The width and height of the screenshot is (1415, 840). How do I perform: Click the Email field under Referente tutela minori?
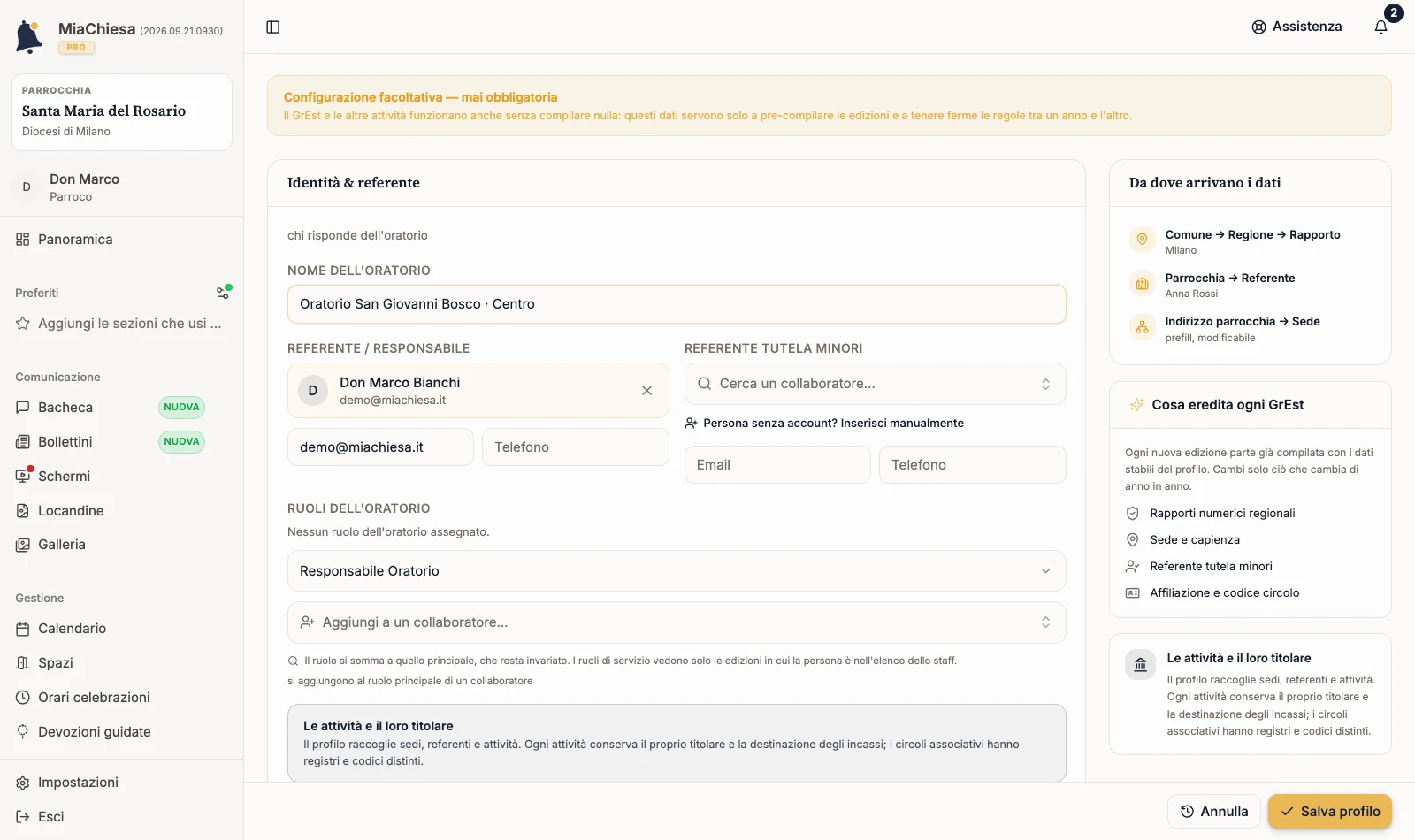click(x=777, y=465)
